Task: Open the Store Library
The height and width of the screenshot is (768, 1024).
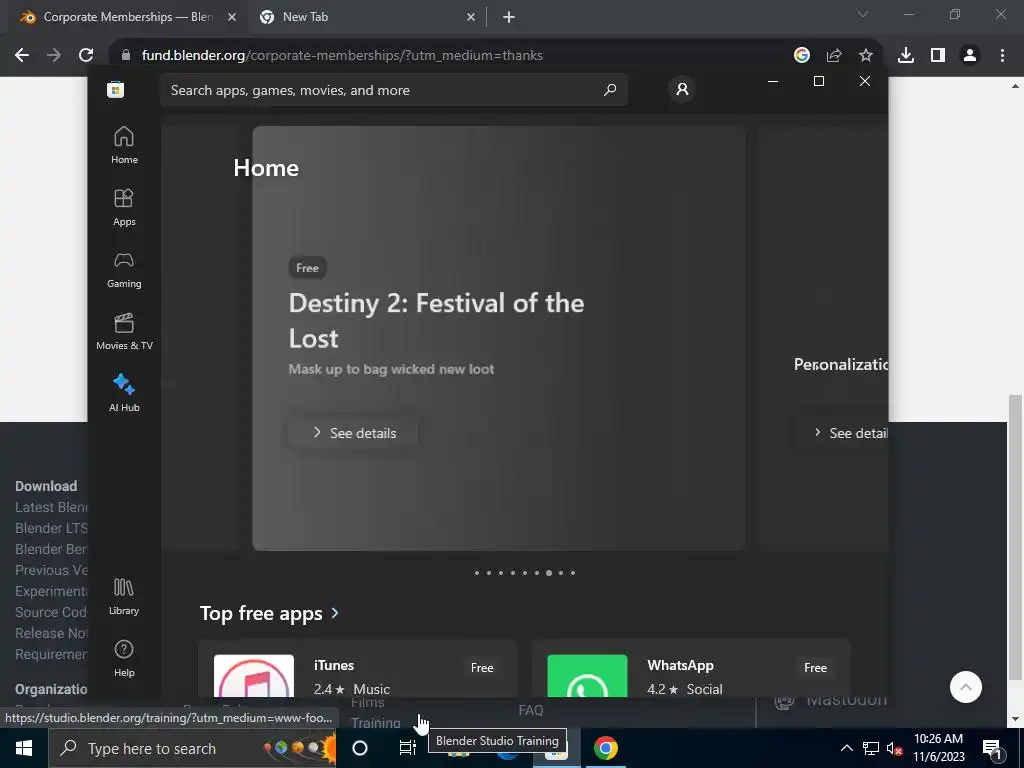Action: 124,596
